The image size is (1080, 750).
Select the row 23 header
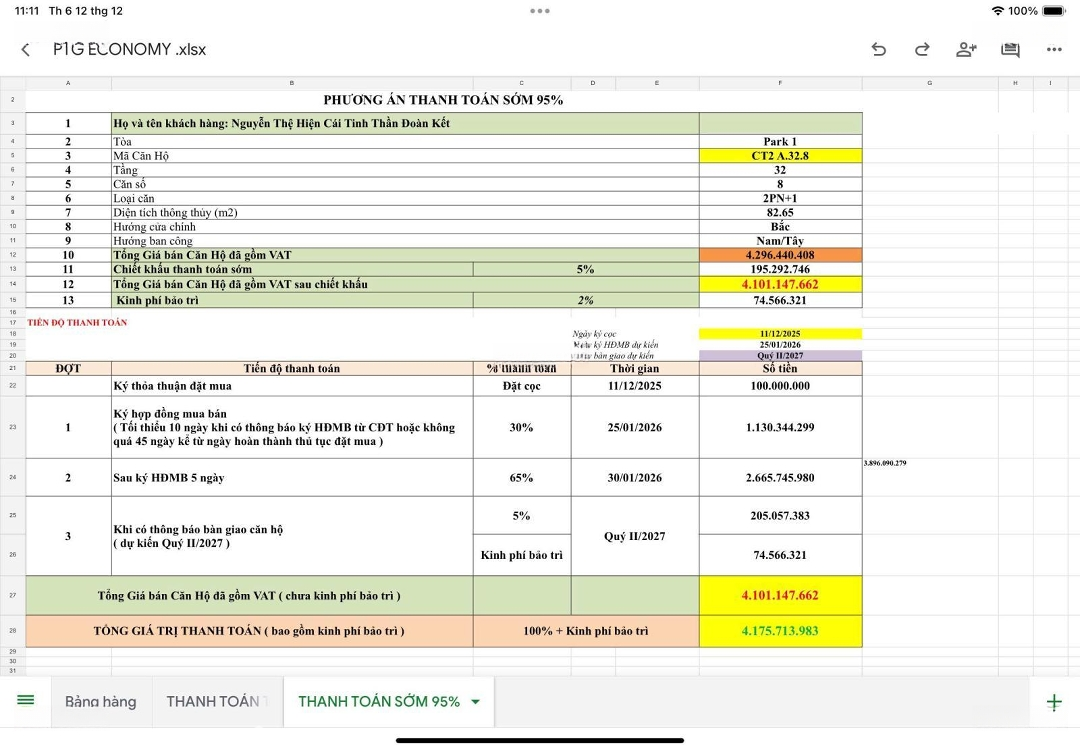click(12, 427)
